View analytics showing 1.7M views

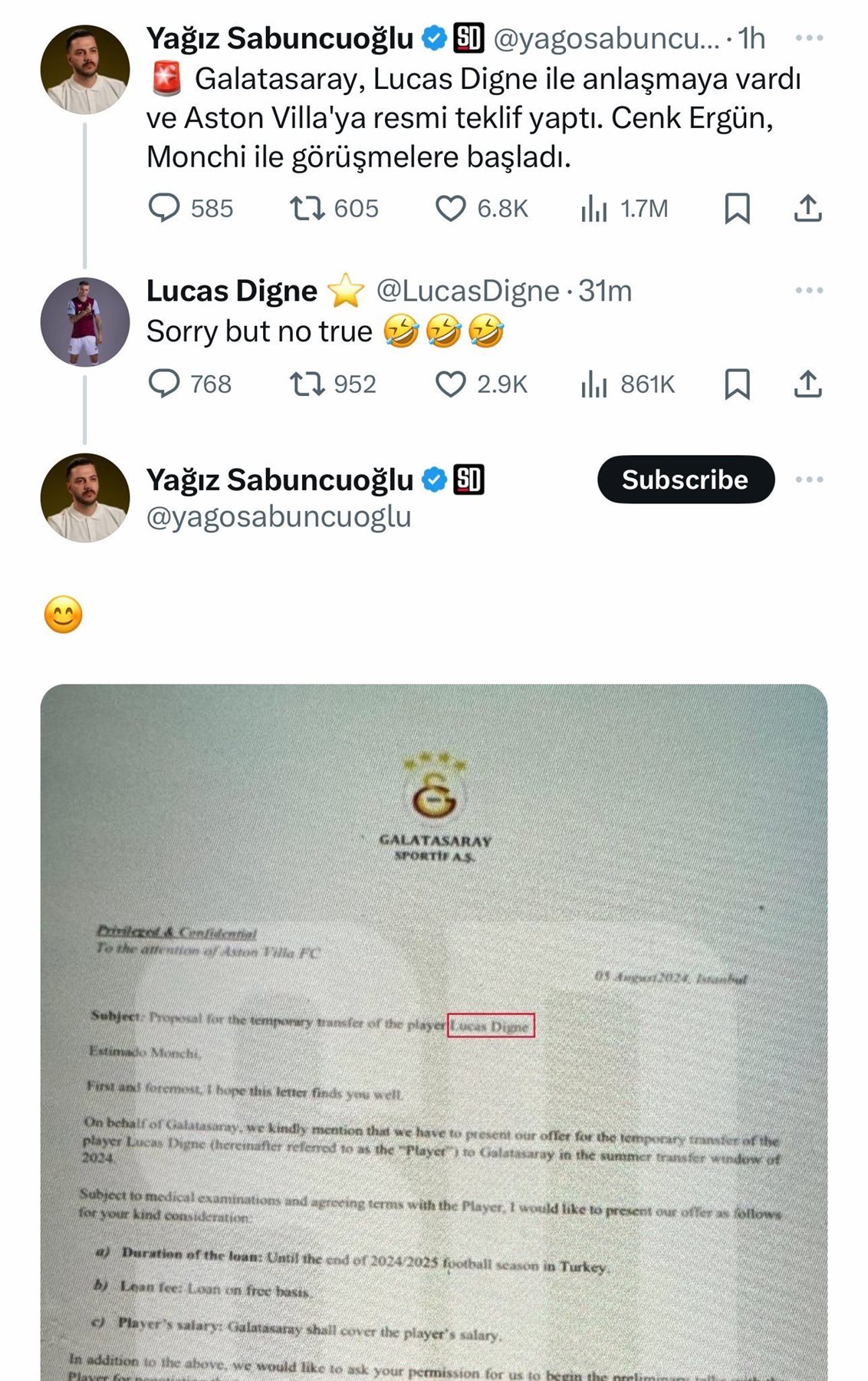pyautogui.click(x=594, y=208)
